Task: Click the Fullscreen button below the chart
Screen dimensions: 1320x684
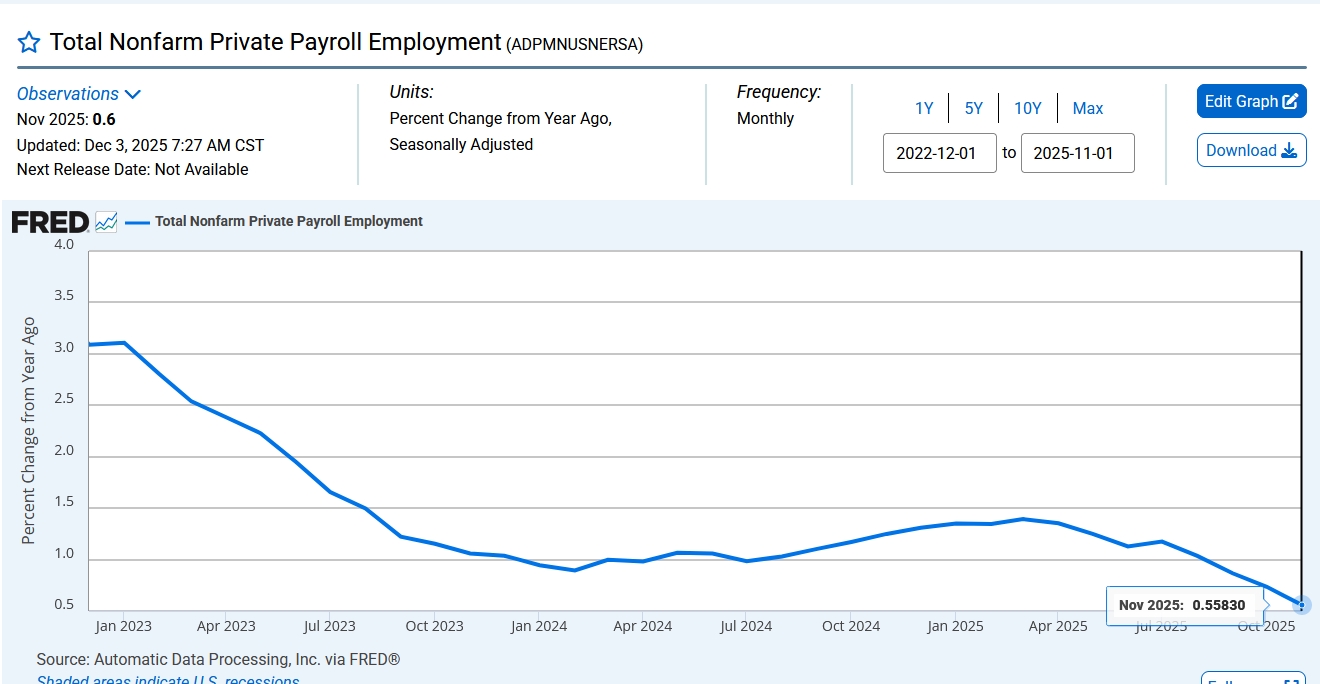Action: tap(1253, 679)
